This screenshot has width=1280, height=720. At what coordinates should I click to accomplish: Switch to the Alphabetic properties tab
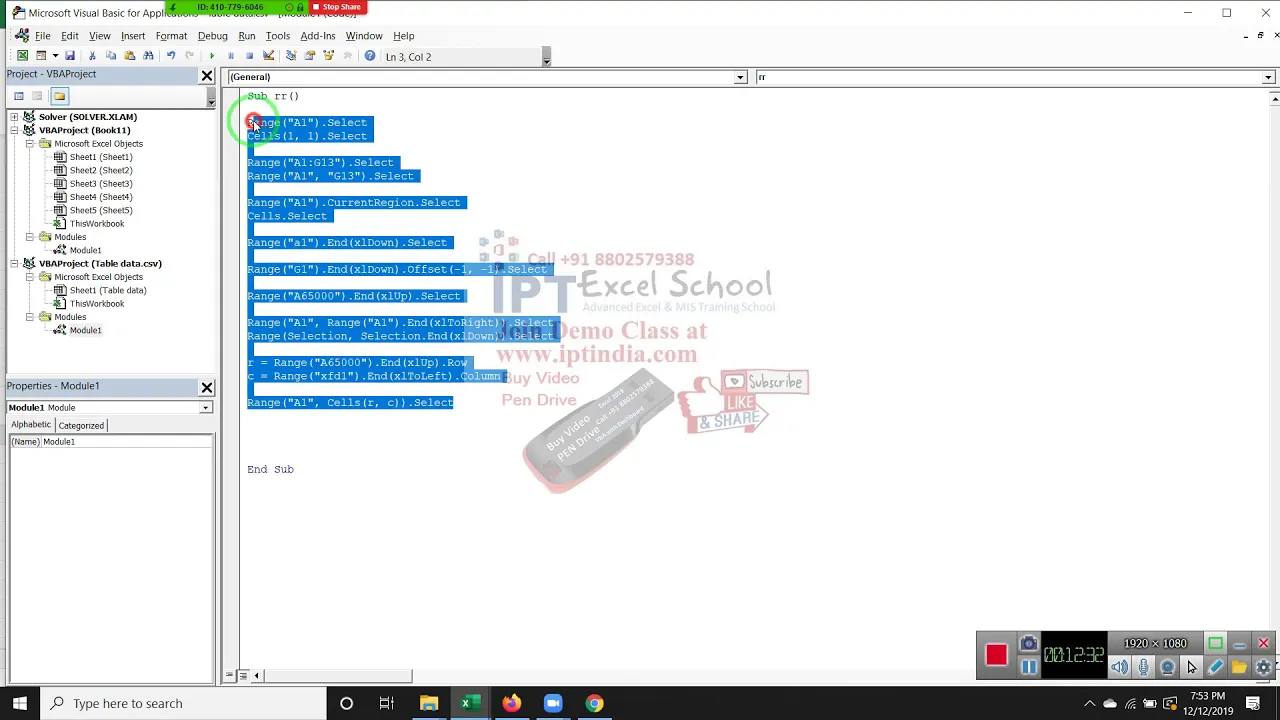coord(30,425)
